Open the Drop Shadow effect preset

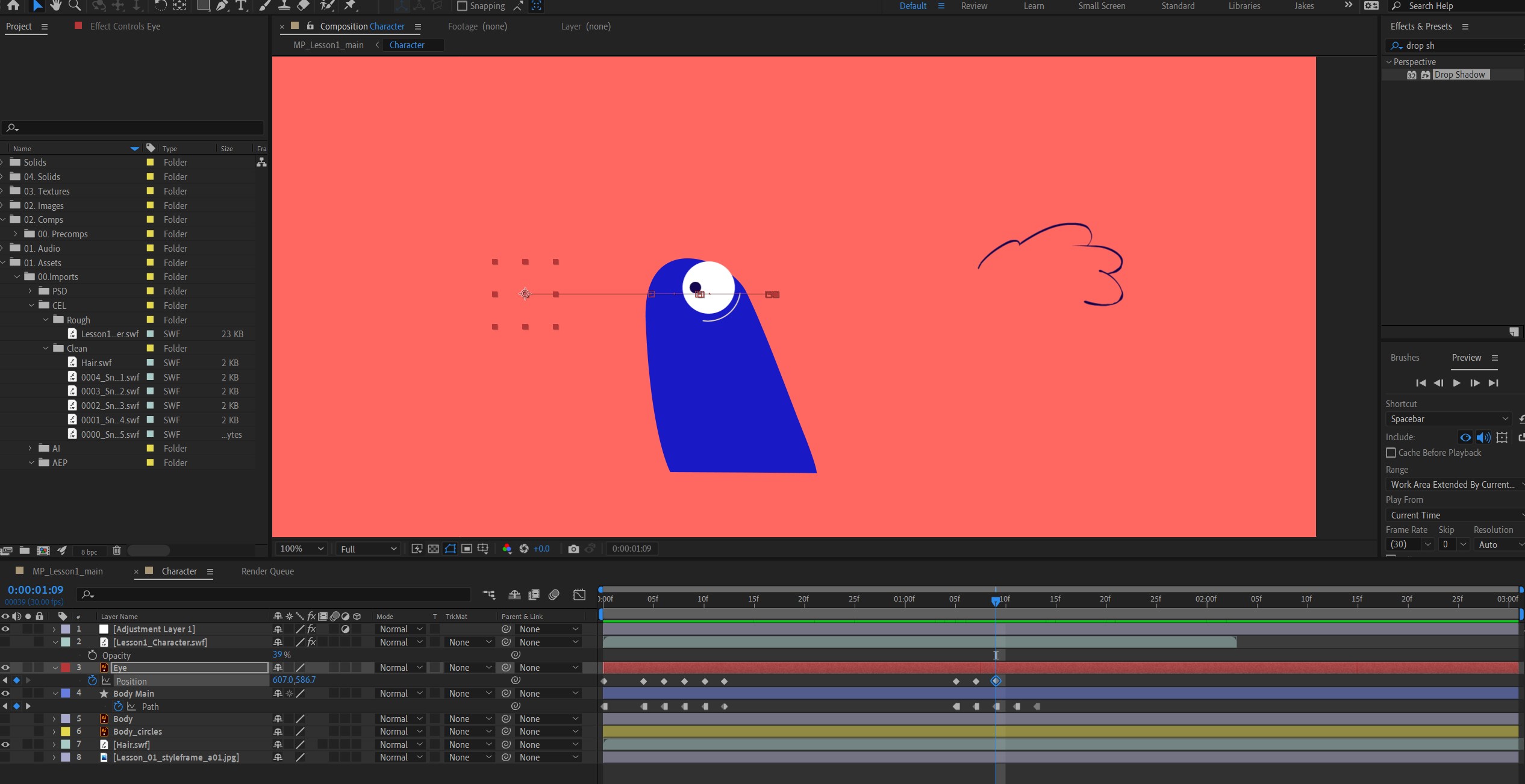tap(1459, 74)
